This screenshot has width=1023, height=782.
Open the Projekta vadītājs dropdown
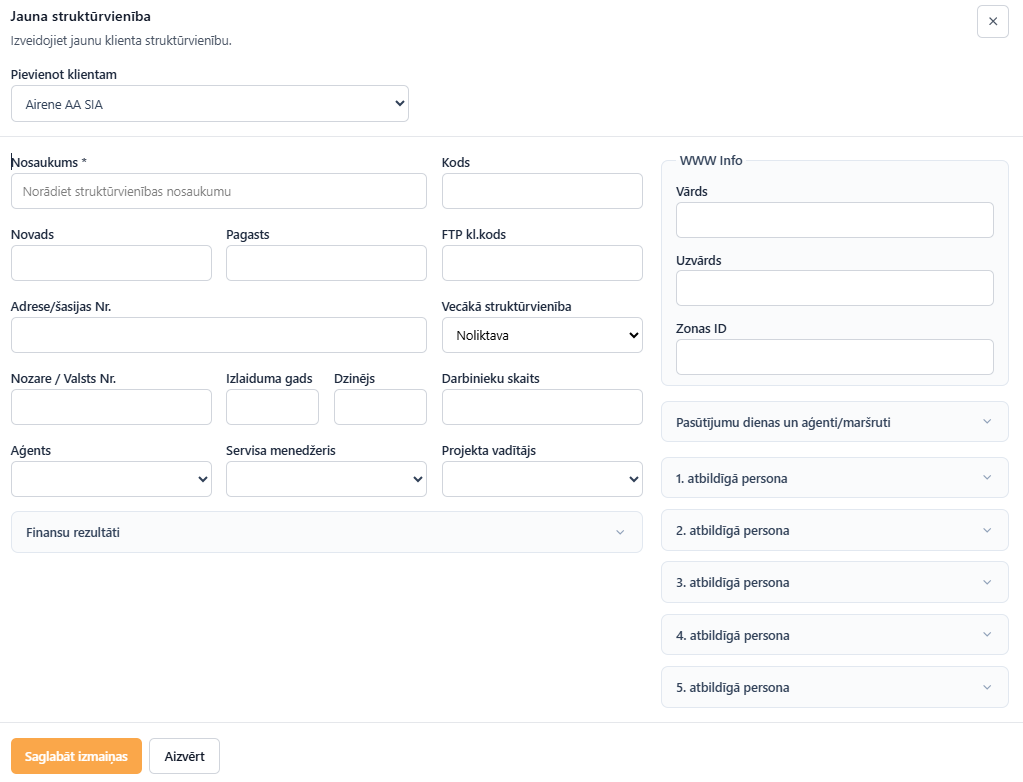[542, 479]
